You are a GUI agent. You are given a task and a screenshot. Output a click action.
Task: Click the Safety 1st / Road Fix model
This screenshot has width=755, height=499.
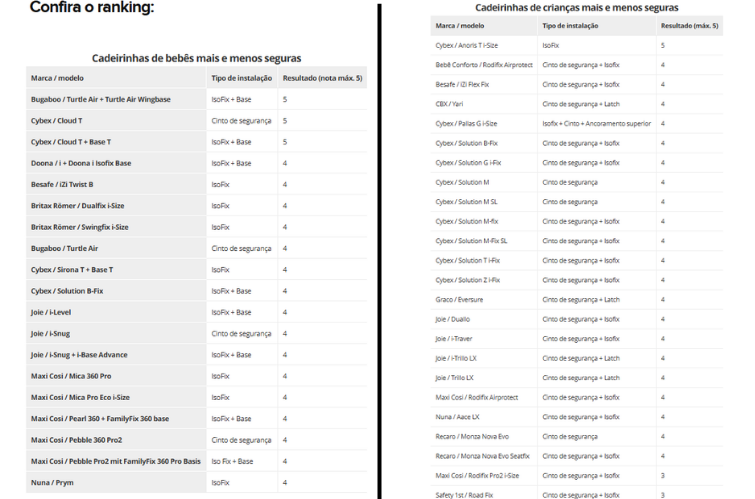coord(464,494)
